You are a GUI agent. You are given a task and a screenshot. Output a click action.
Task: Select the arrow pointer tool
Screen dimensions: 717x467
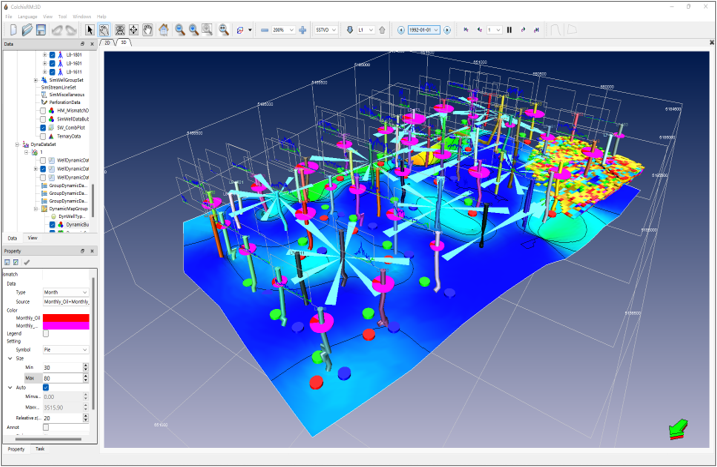[90, 30]
